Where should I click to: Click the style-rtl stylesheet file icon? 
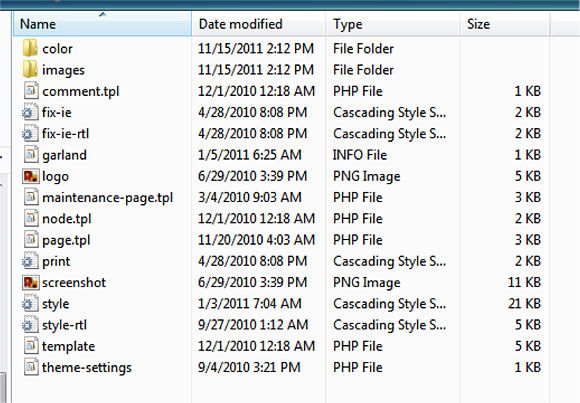[30, 325]
